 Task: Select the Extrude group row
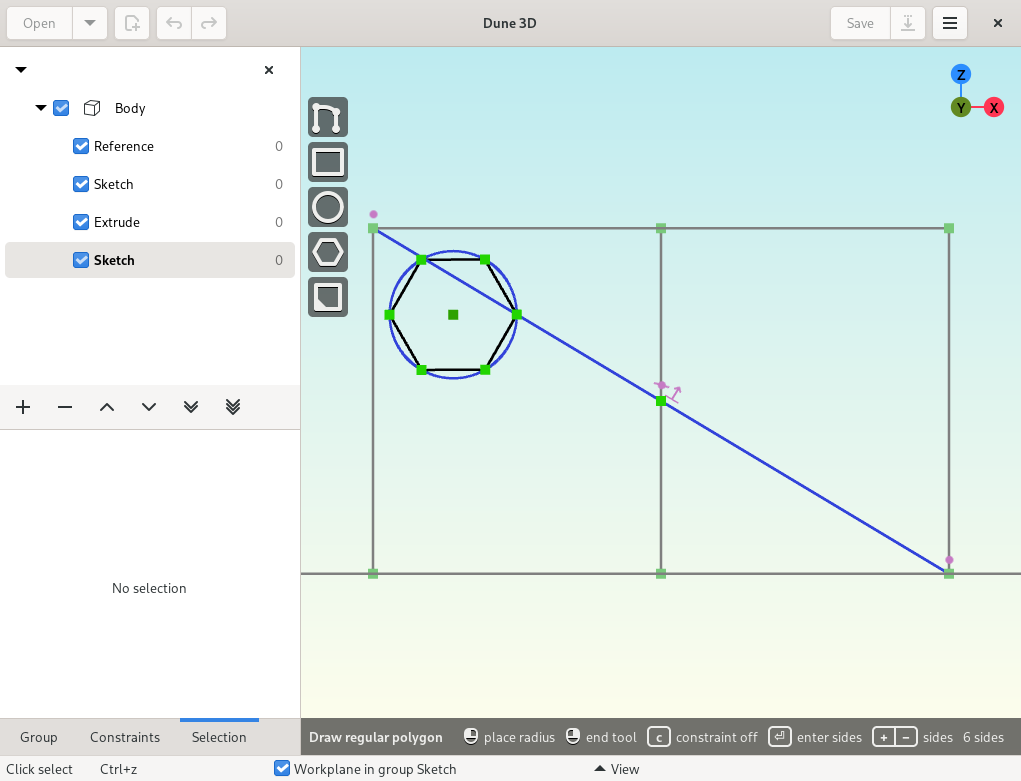[x=150, y=222]
